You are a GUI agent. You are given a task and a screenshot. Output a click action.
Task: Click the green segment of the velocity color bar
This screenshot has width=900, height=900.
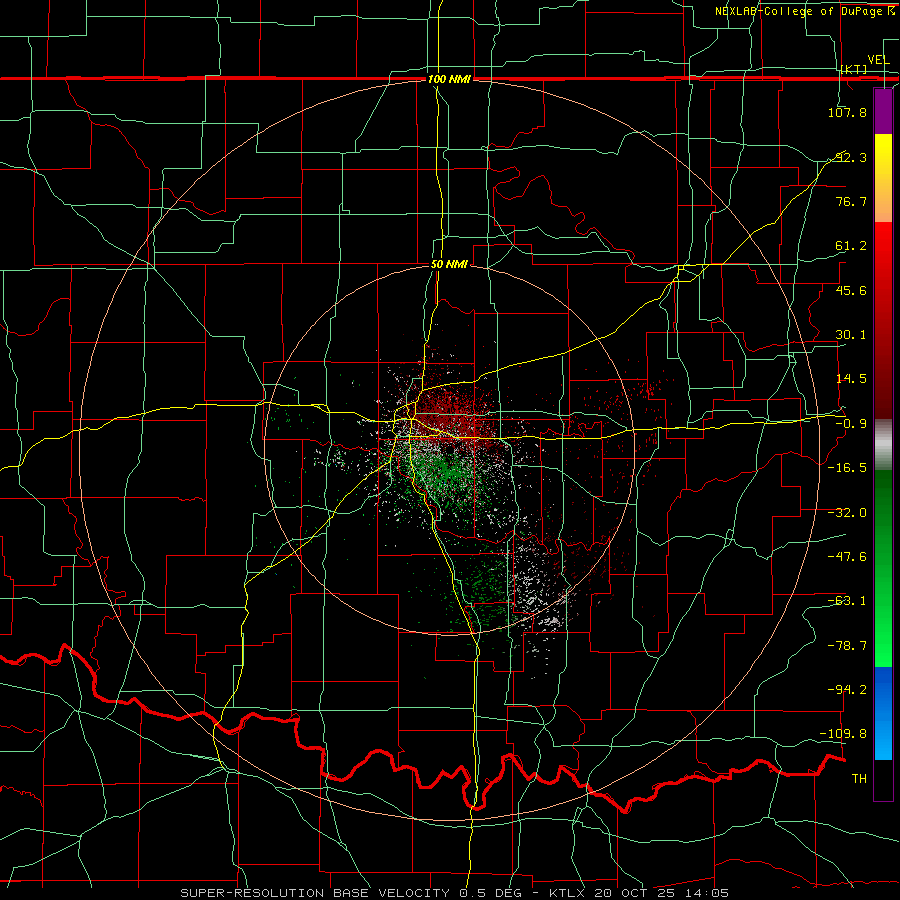pos(883,568)
